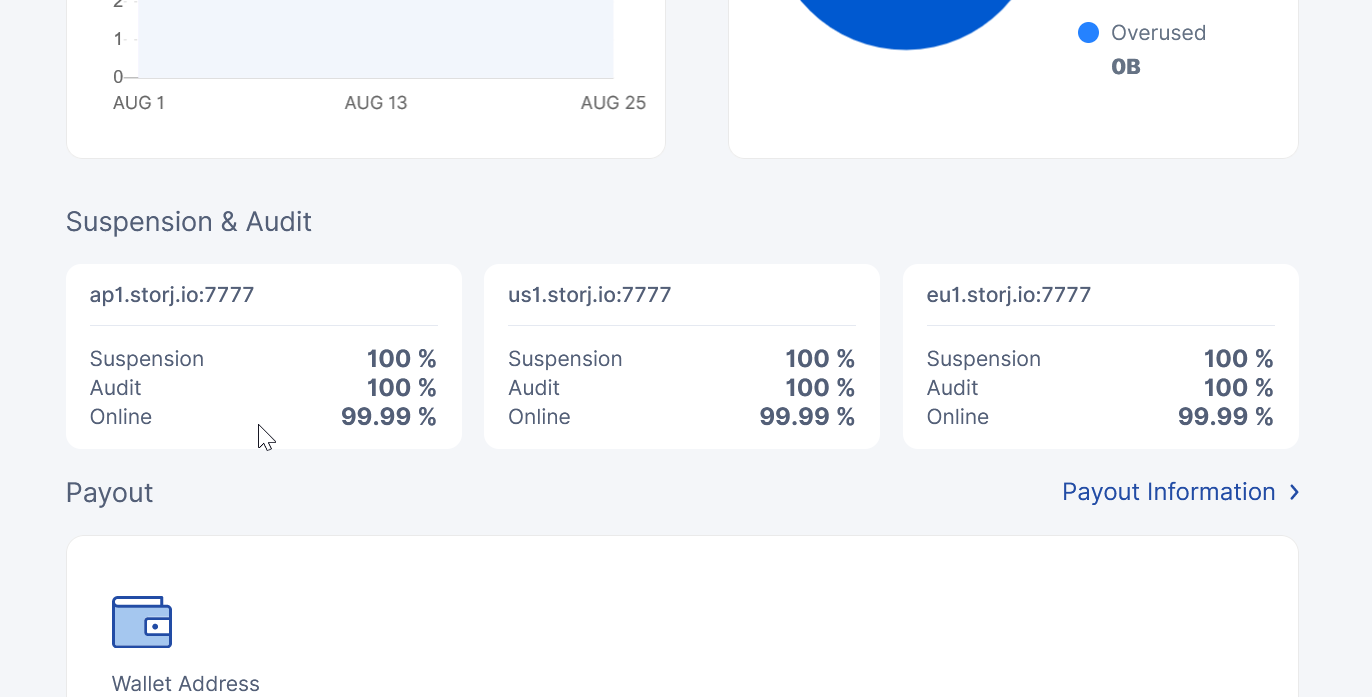Click the AUG 13 chart axis label
Viewport: 1372px width, 697px height.
pyautogui.click(x=376, y=103)
